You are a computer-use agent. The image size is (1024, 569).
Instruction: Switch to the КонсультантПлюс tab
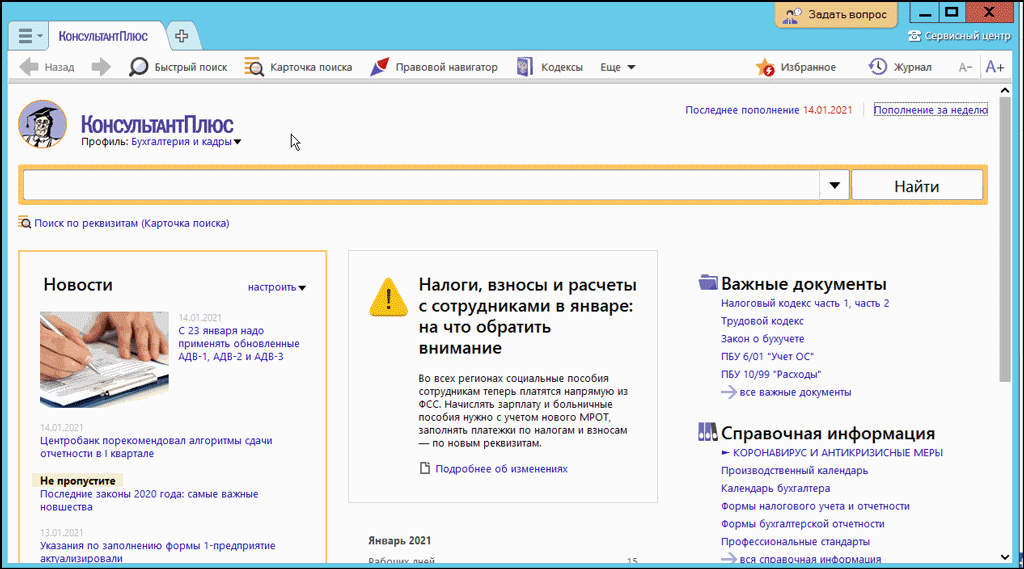pyautogui.click(x=103, y=37)
